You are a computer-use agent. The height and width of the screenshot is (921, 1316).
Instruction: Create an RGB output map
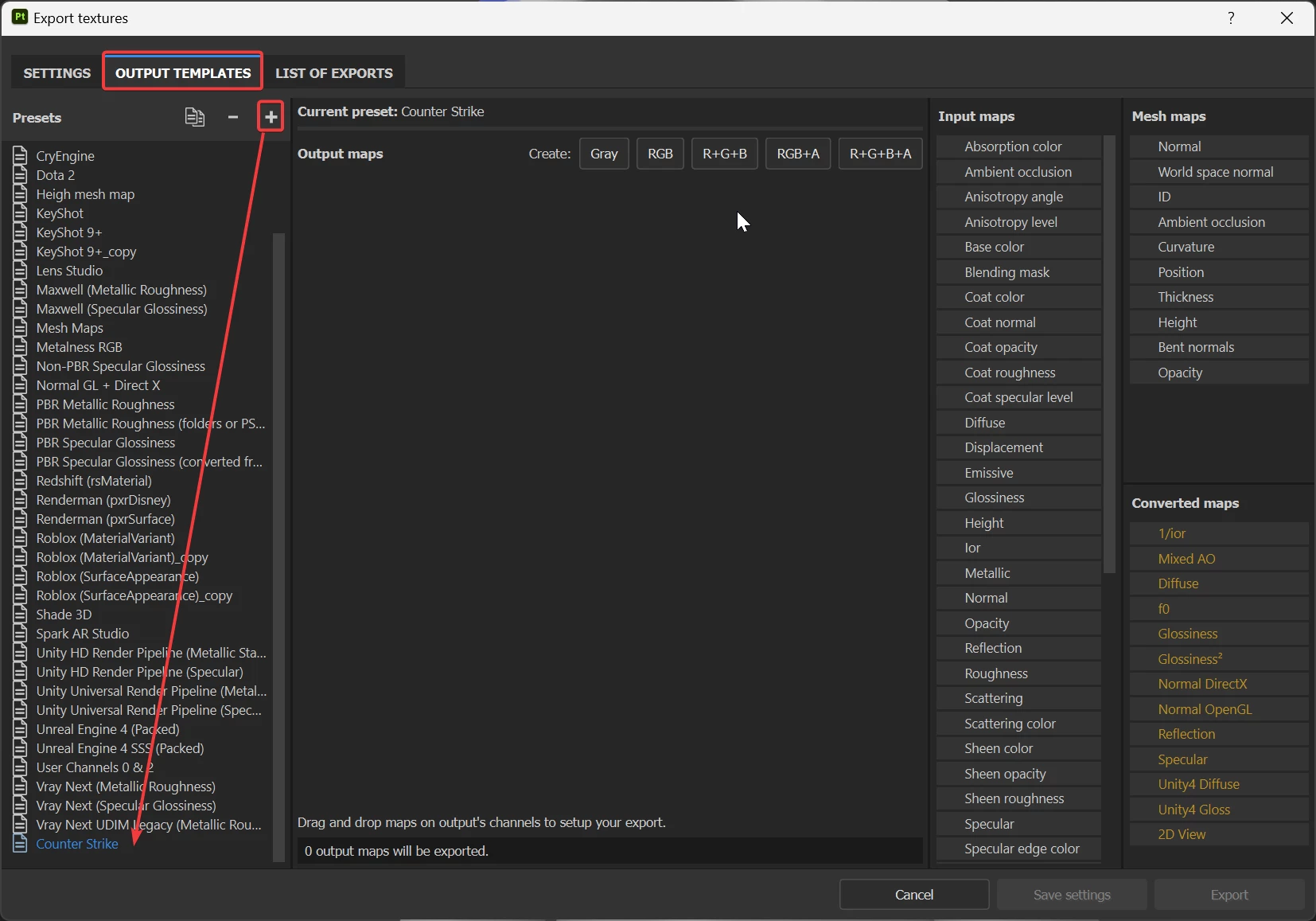click(660, 154)
